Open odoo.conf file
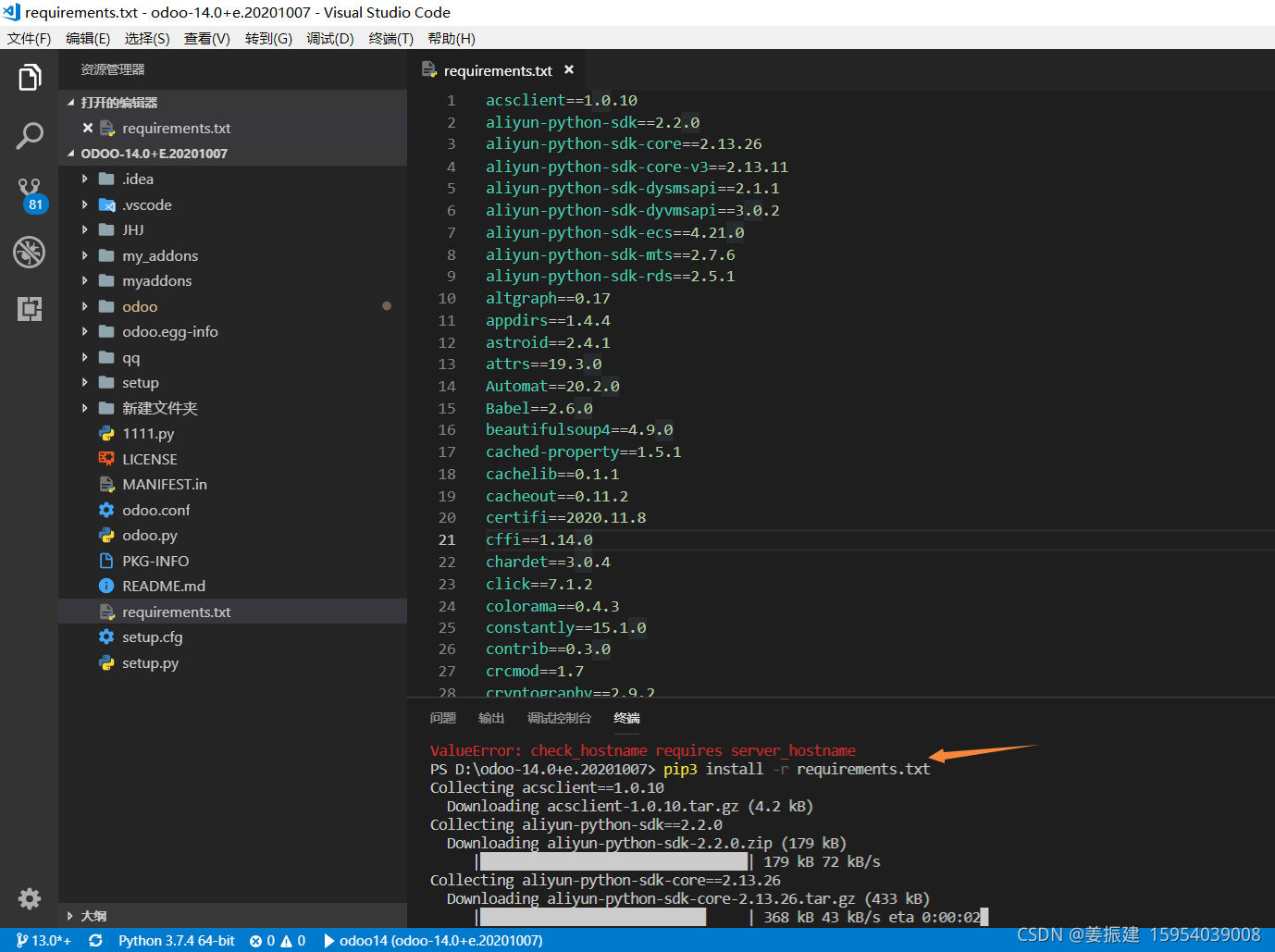Image resolution: width=1275 pixels, height=952 pixels. tap(232, 510)
